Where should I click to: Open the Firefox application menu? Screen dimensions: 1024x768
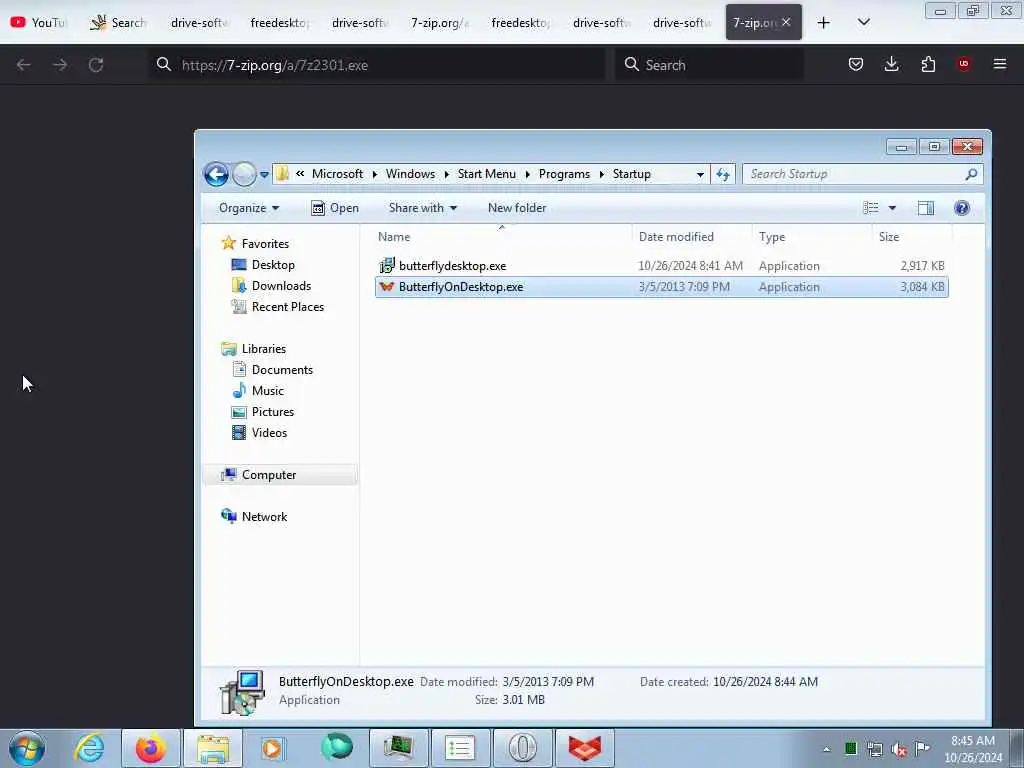(1000, 64)
